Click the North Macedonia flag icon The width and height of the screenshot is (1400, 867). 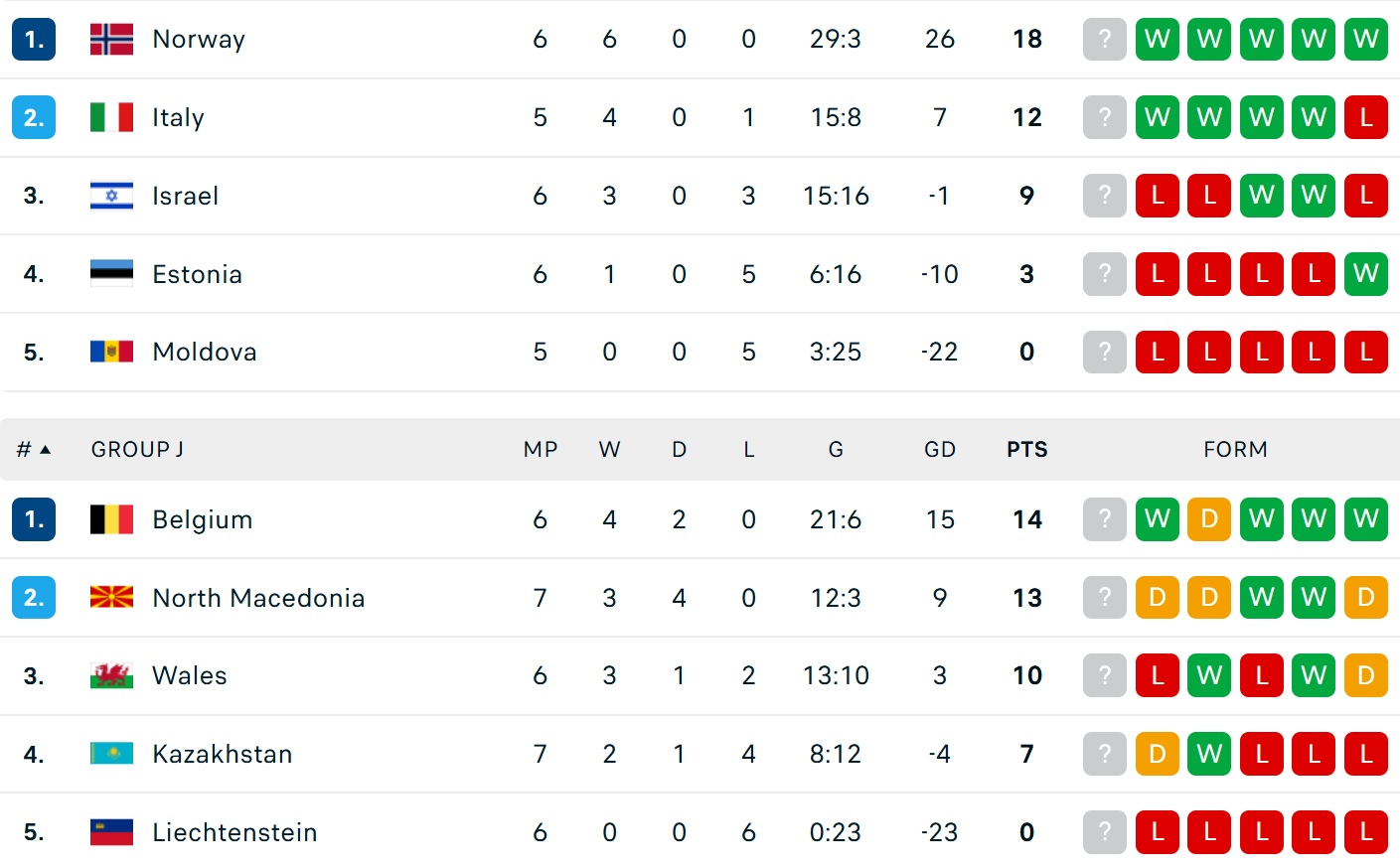point(111,597)
